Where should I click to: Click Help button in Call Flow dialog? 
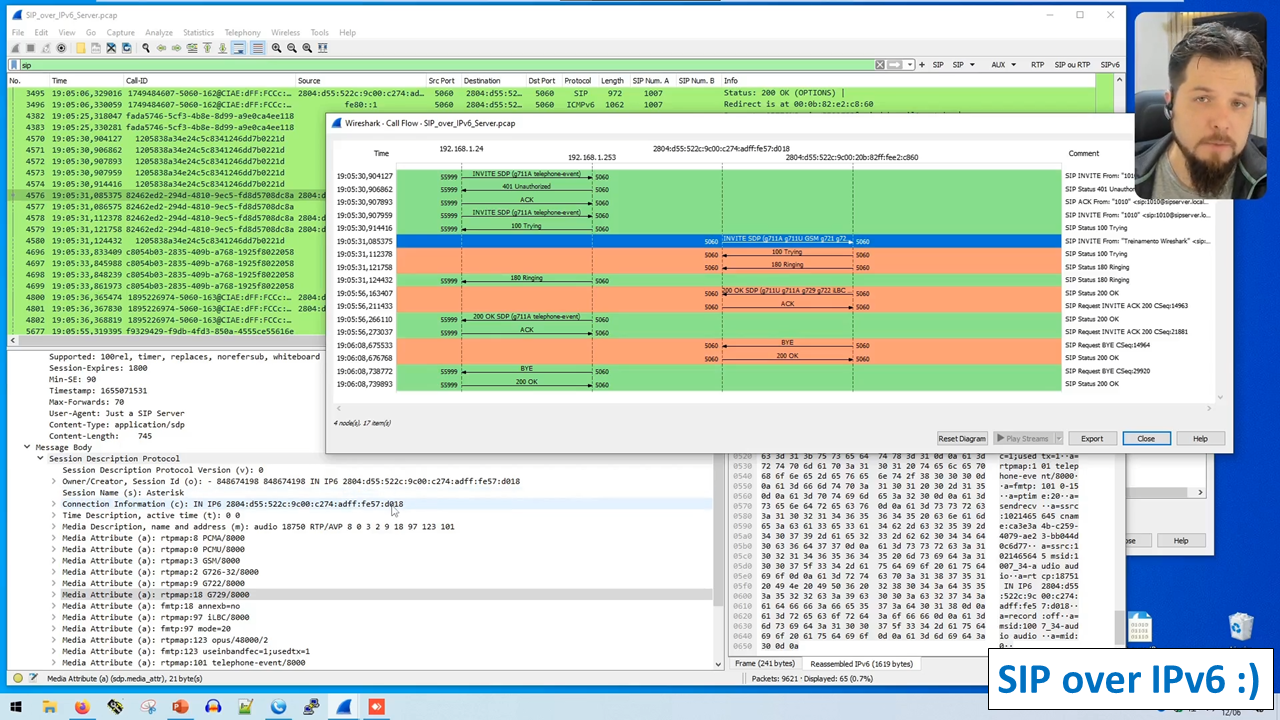pos(1200,439)
